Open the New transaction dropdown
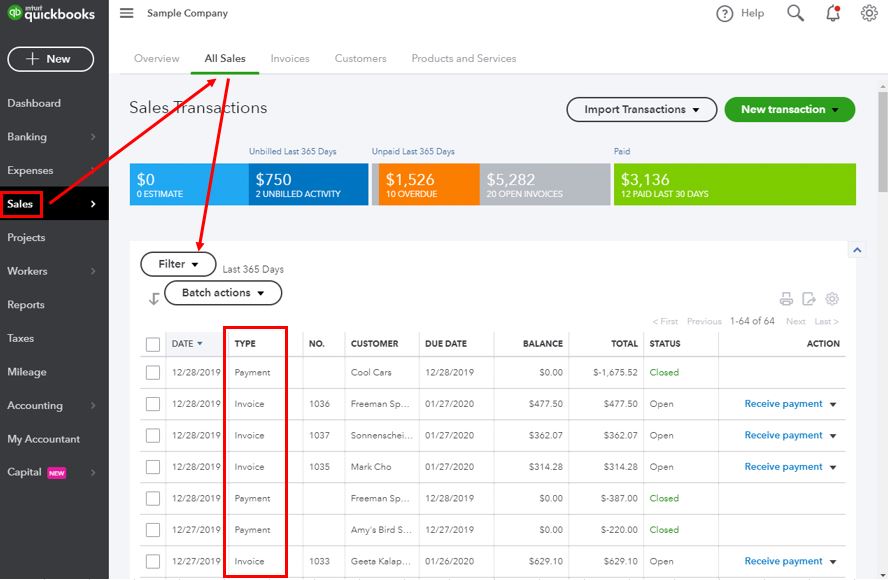The width and height of the screenshot is (888, 580). pos(789,109)
